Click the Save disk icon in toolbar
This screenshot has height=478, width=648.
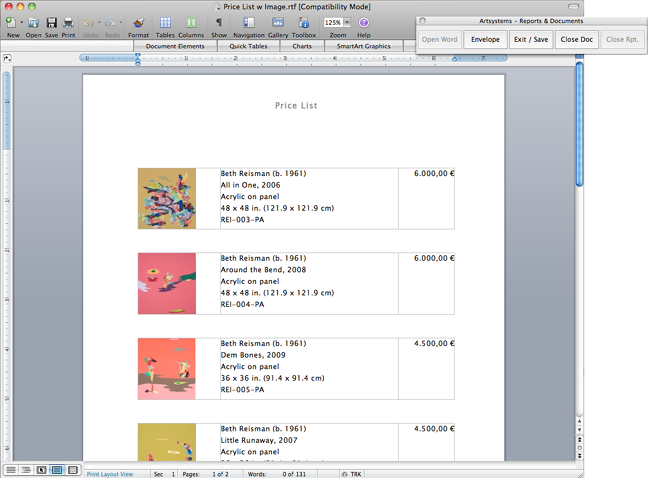(51, 22)
